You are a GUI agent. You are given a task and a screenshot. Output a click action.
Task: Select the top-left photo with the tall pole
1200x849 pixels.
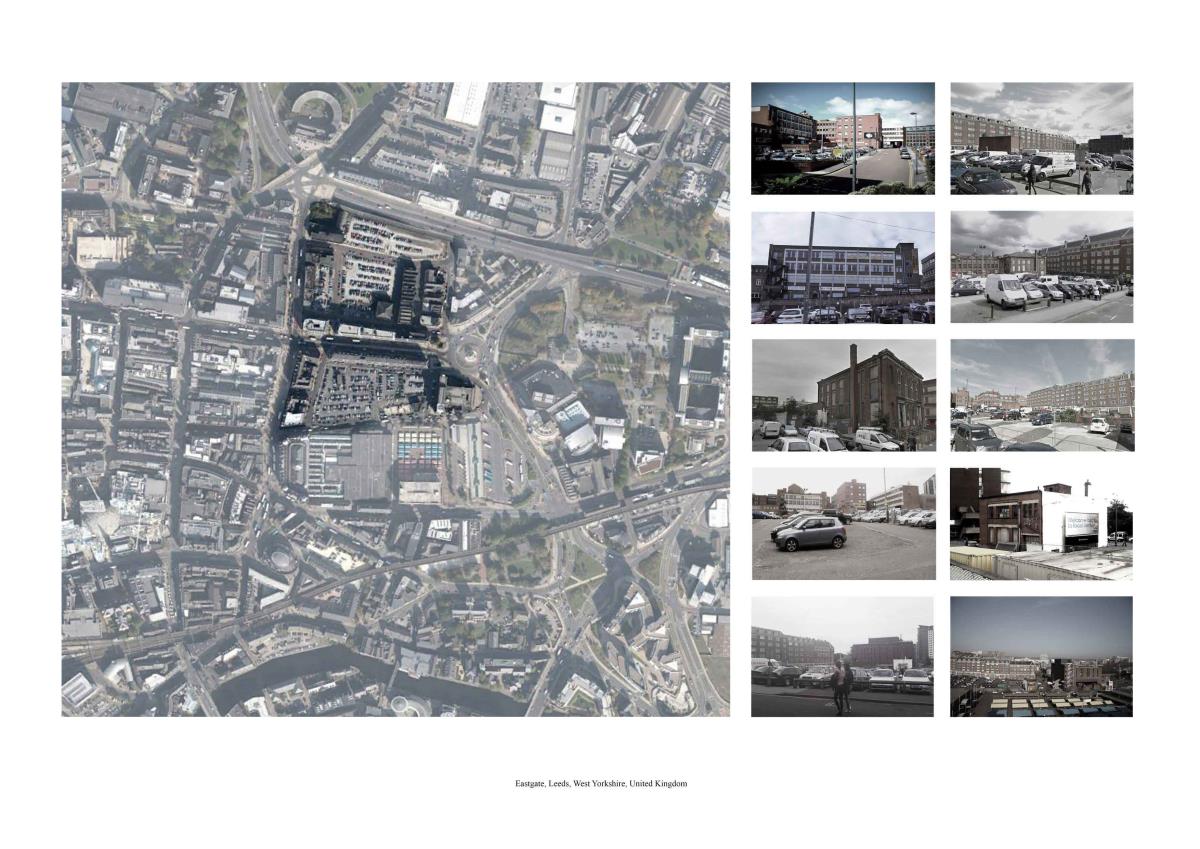(843, 138)
